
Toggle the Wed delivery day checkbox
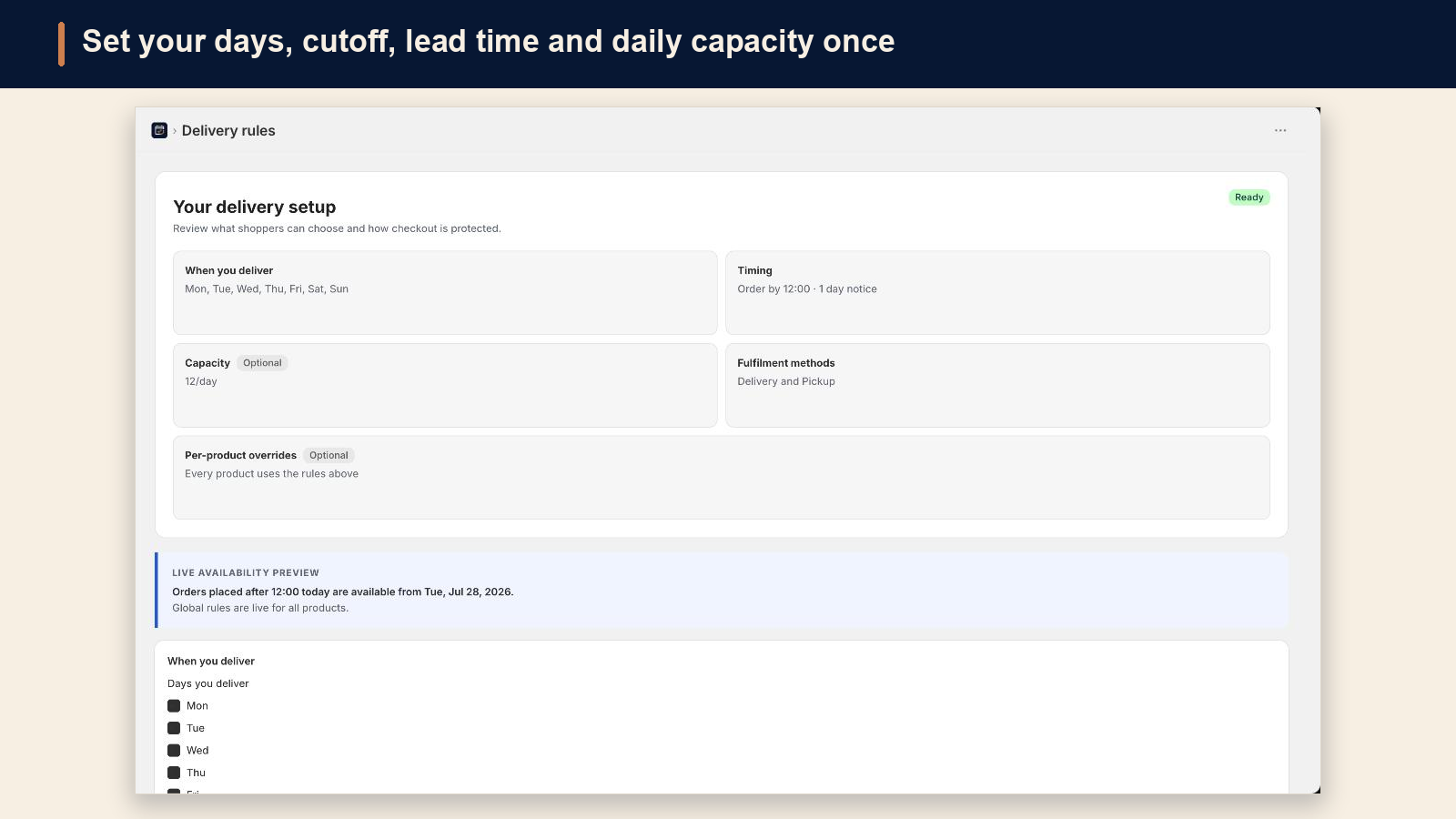pos(174,751)
